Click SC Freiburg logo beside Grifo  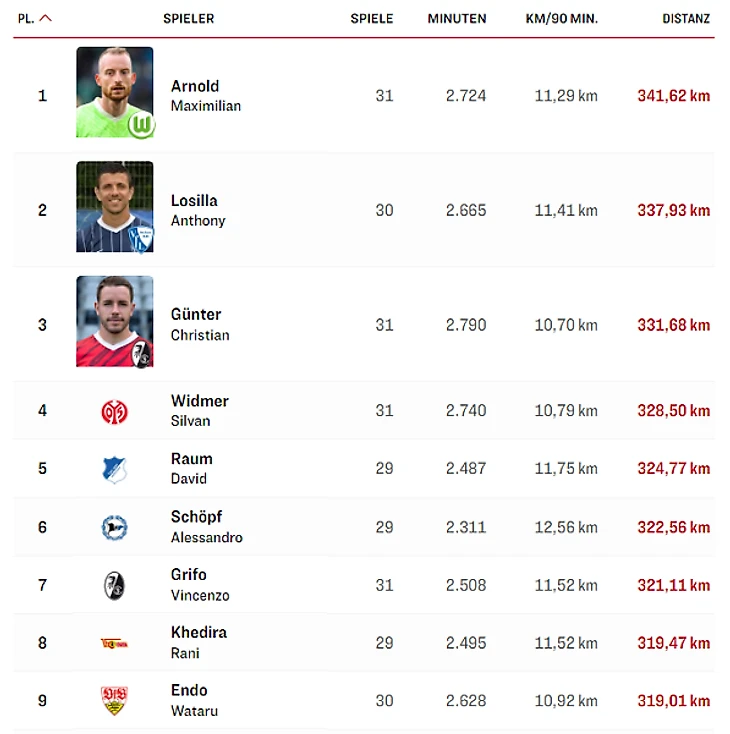coord(114,585)
